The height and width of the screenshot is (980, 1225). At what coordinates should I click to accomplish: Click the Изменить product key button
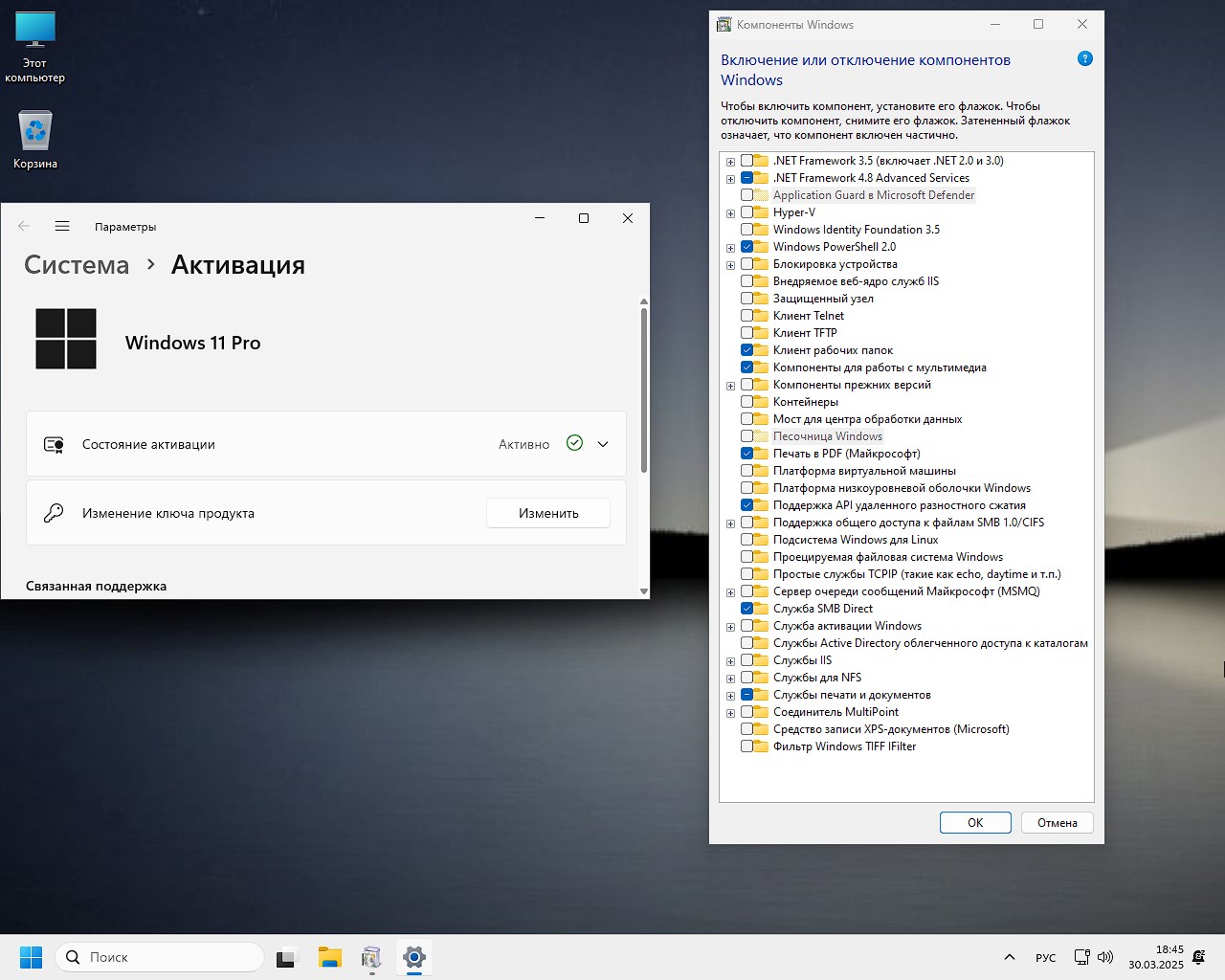pos(548,513)
